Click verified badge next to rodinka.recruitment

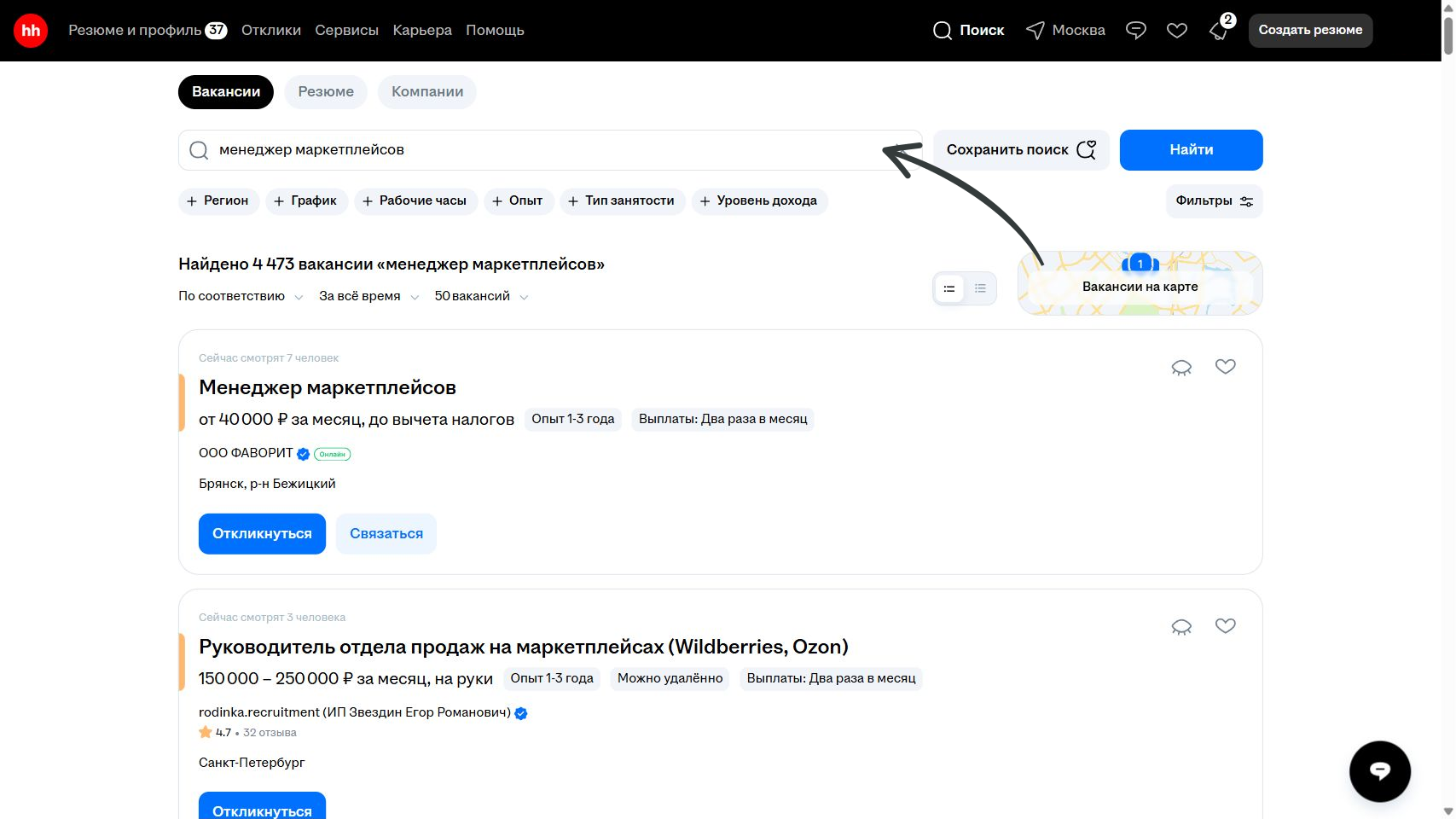521,713
